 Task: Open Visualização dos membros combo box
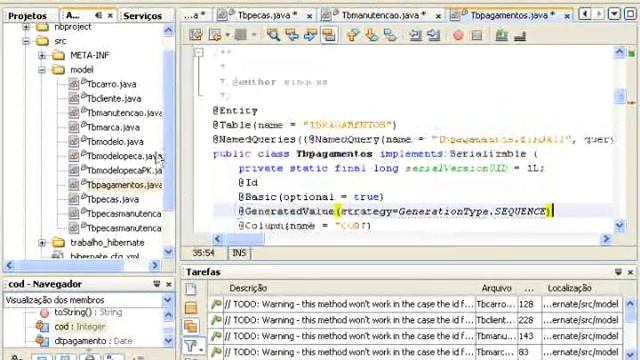88,300
